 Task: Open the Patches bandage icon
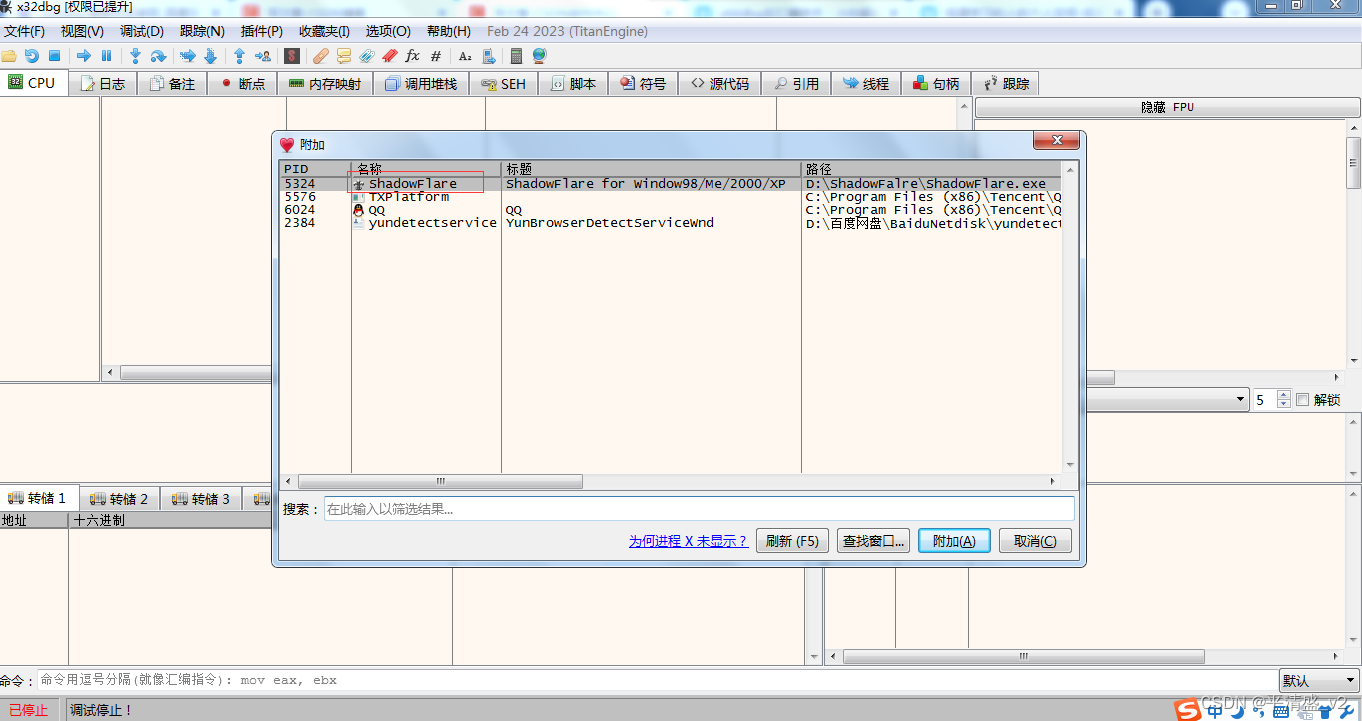(x=321, y=56)
